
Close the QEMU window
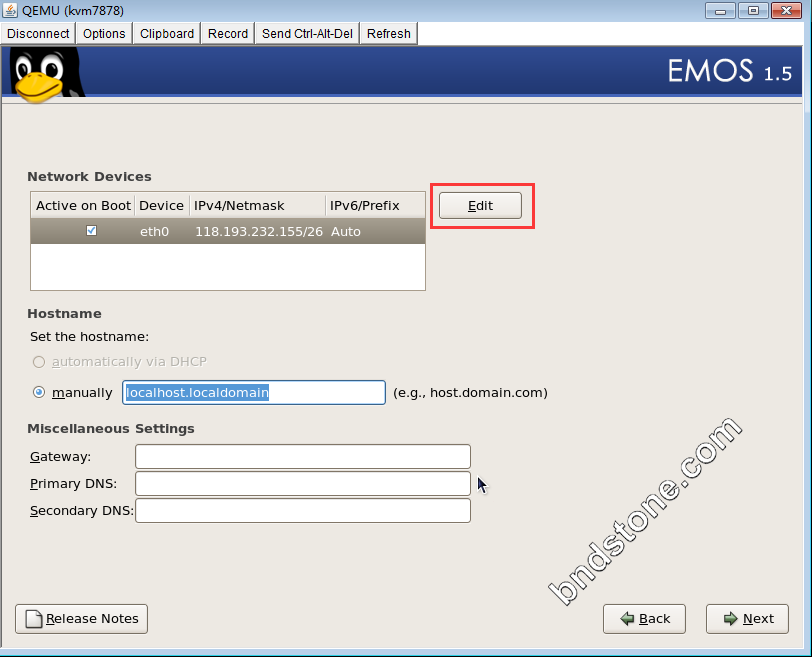786,10
